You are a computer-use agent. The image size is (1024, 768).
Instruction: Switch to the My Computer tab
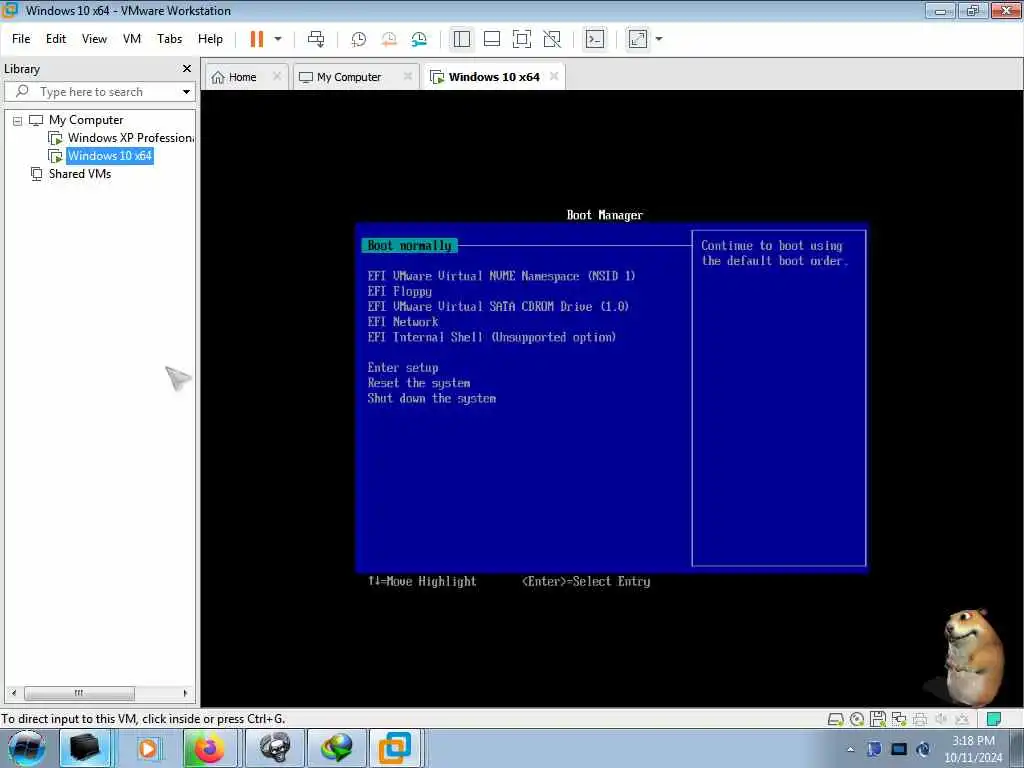point(349,77)
